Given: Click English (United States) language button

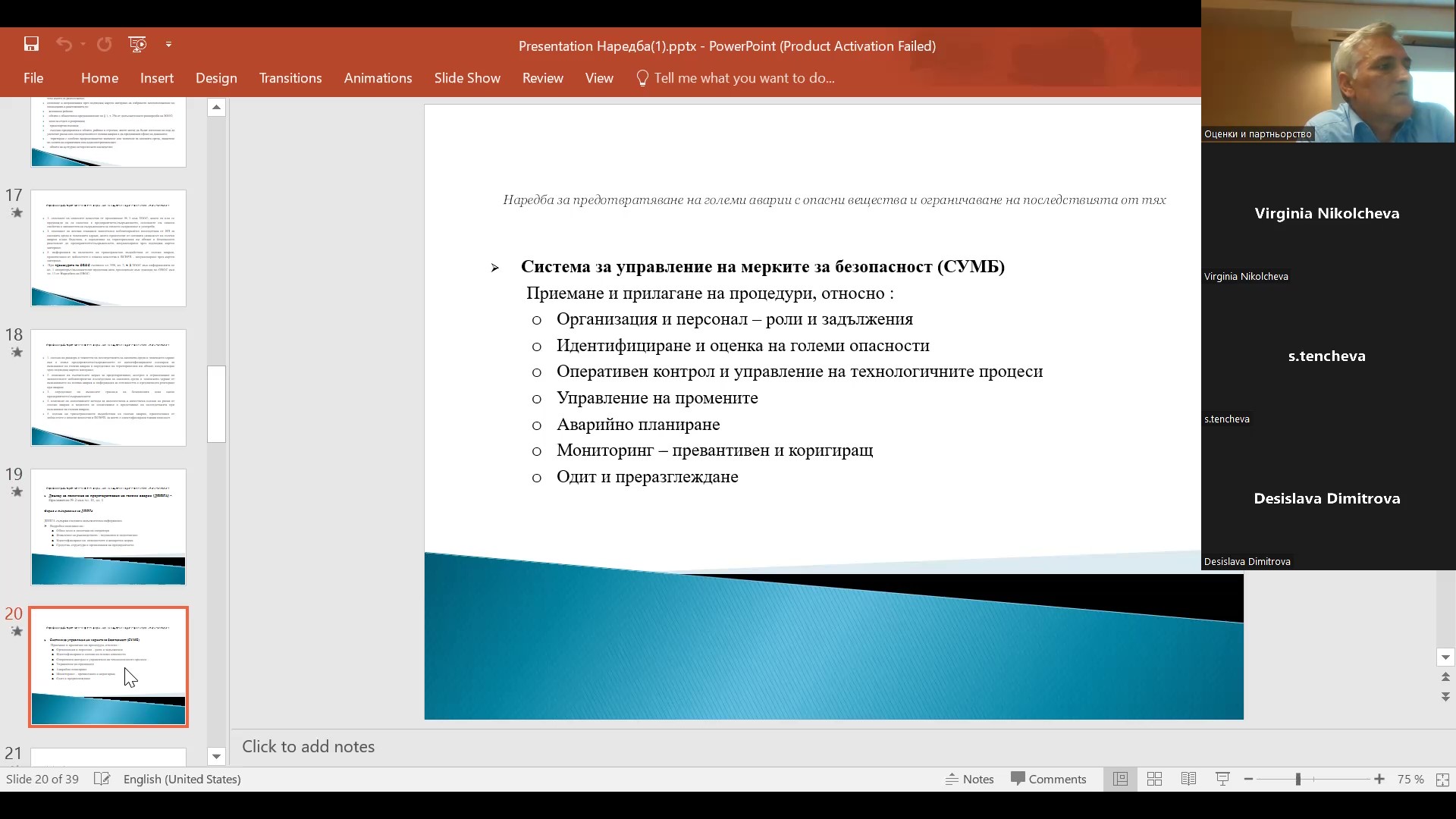Looking at the screenshot, I should pyautogui.click(x=182, y=779).
